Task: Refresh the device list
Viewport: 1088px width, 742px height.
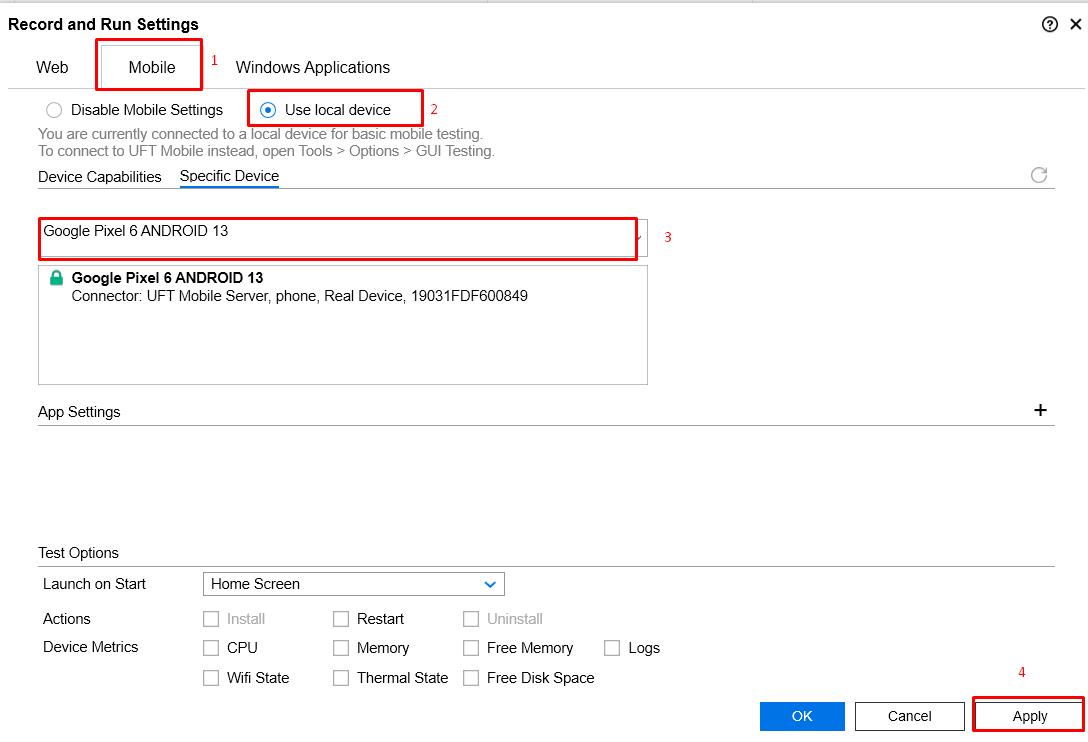Action: [x=1038, y=175]
